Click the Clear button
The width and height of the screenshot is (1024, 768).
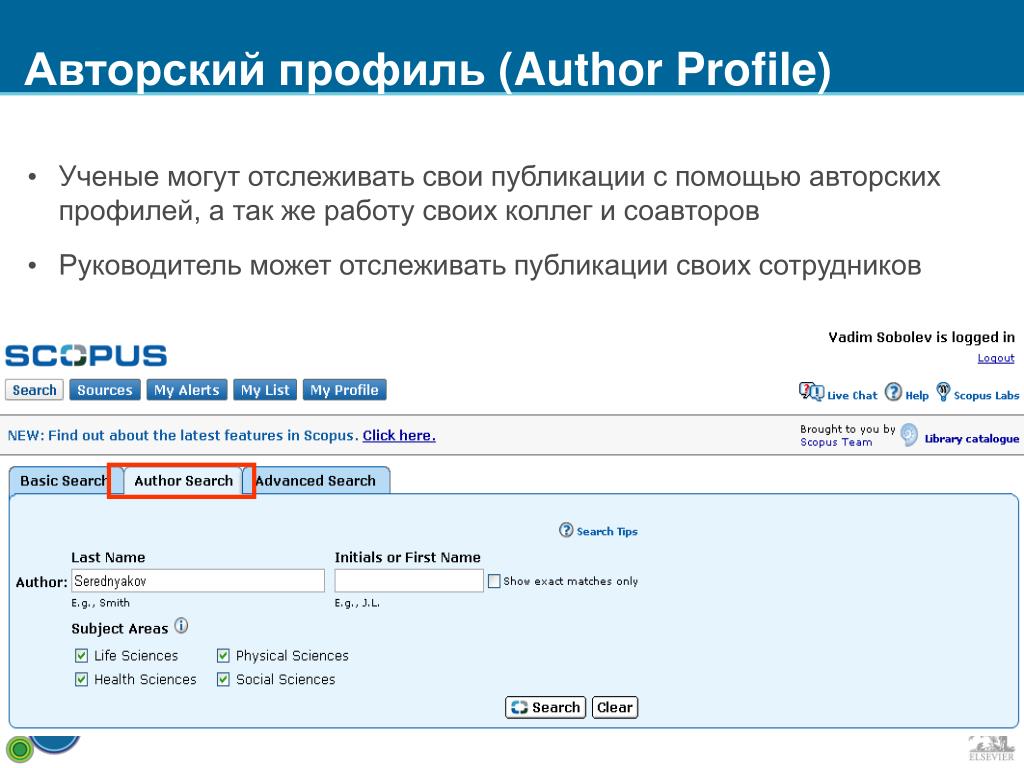point(615,707)
